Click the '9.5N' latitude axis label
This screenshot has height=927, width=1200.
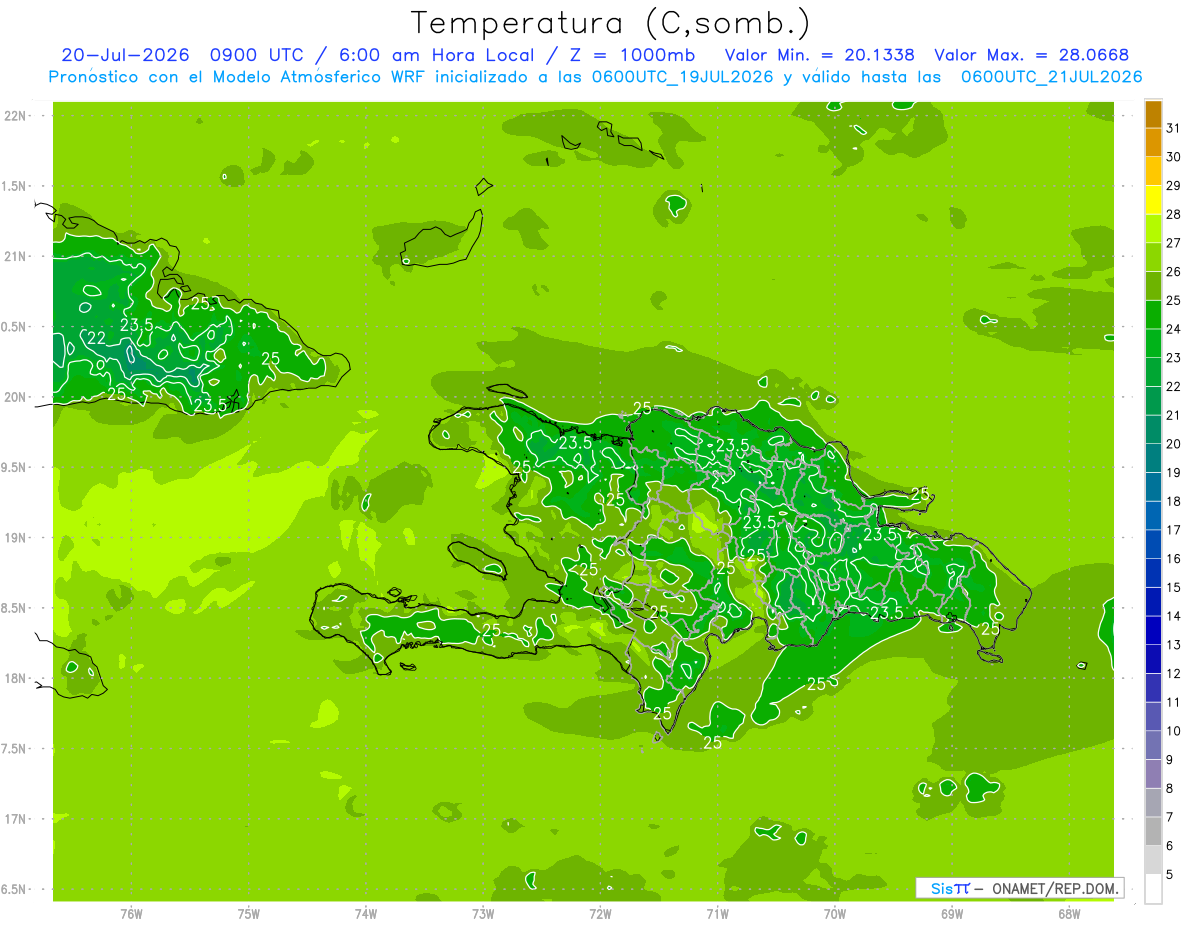coord(14,468)
